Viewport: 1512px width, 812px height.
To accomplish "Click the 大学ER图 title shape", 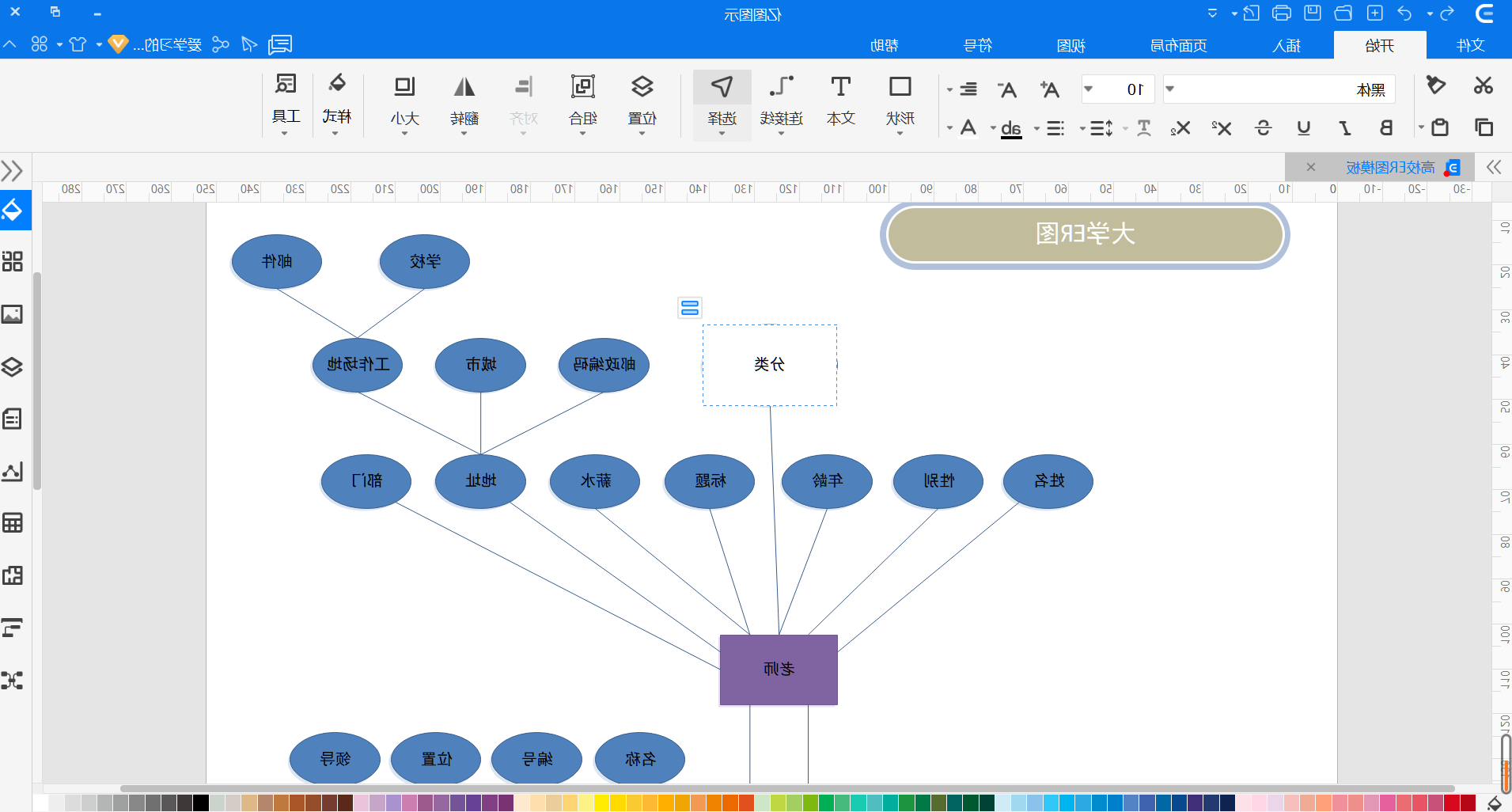I will (1085, 235).
